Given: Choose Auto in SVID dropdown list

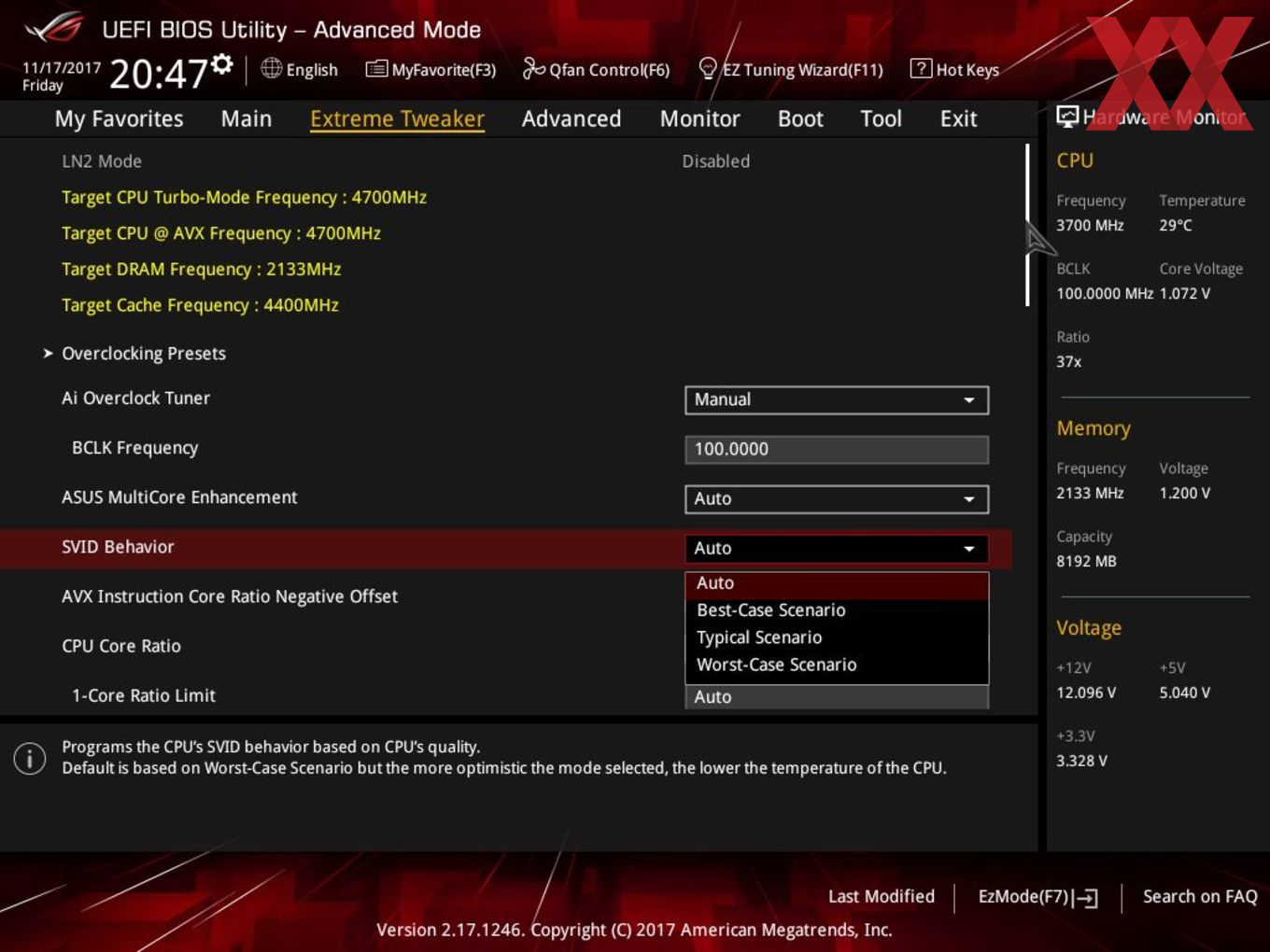Looking at the screenshot, I should coord(837,583).
